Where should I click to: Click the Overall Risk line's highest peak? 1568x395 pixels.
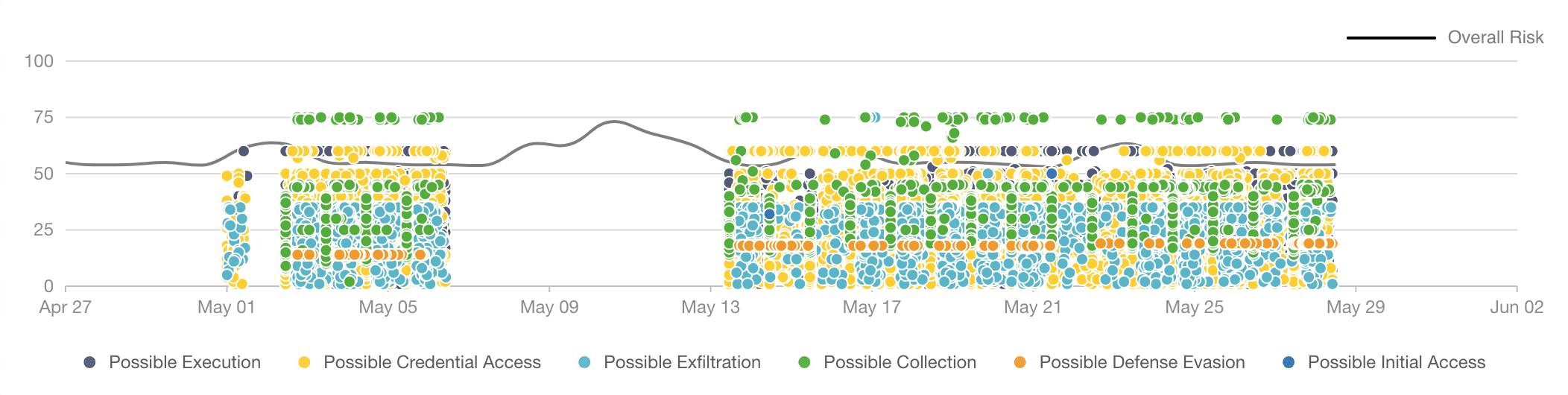point(613,121)
